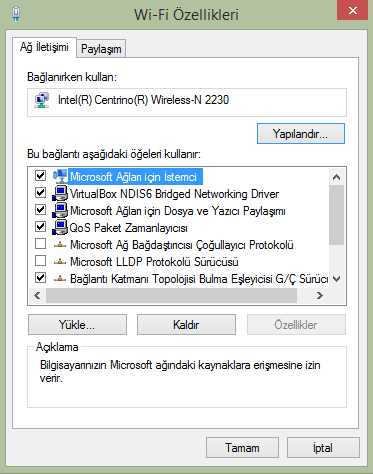Select Microsoft LLDP Protokolü Sürücüsü row
The height and width of the screenshot is (474, 373).
click(154, 262)
